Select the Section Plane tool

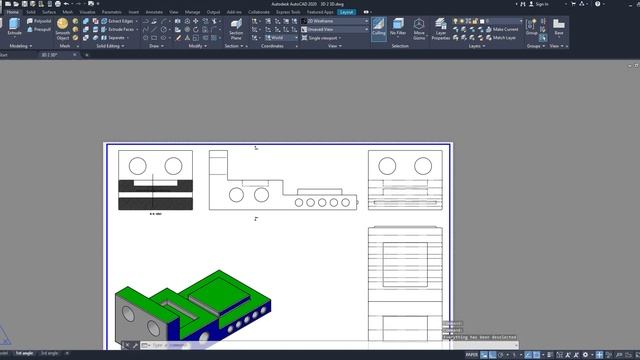tap(236, 29)
